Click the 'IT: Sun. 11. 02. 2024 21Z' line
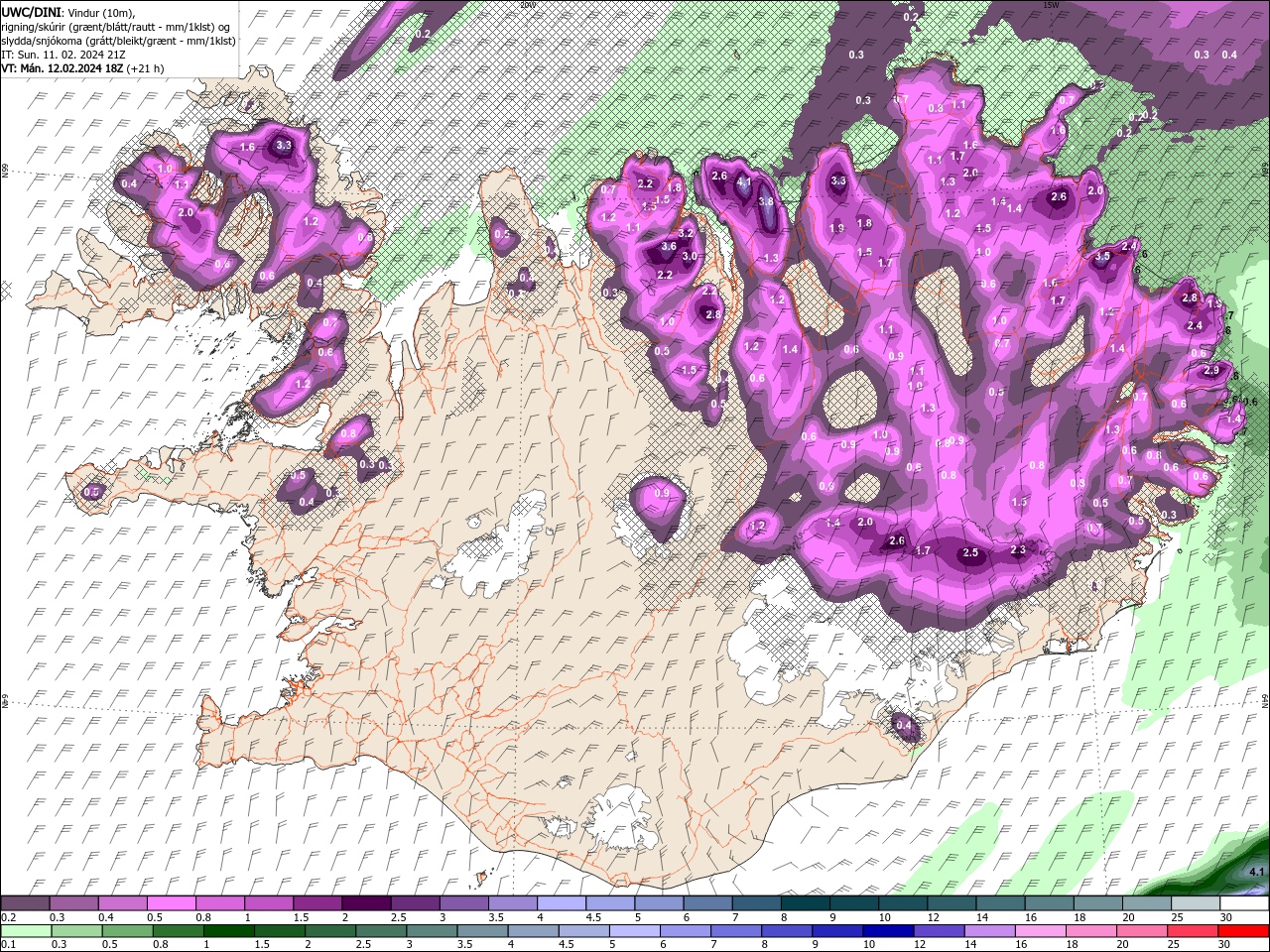Screen dimensions: 1270x952 [63, 55]
